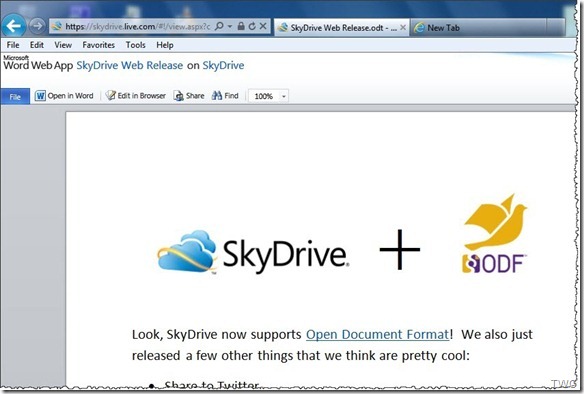Open the blue File tab in Word Web App
The width and height of the screenshot is (584, 394).
(x=15, y=96)
